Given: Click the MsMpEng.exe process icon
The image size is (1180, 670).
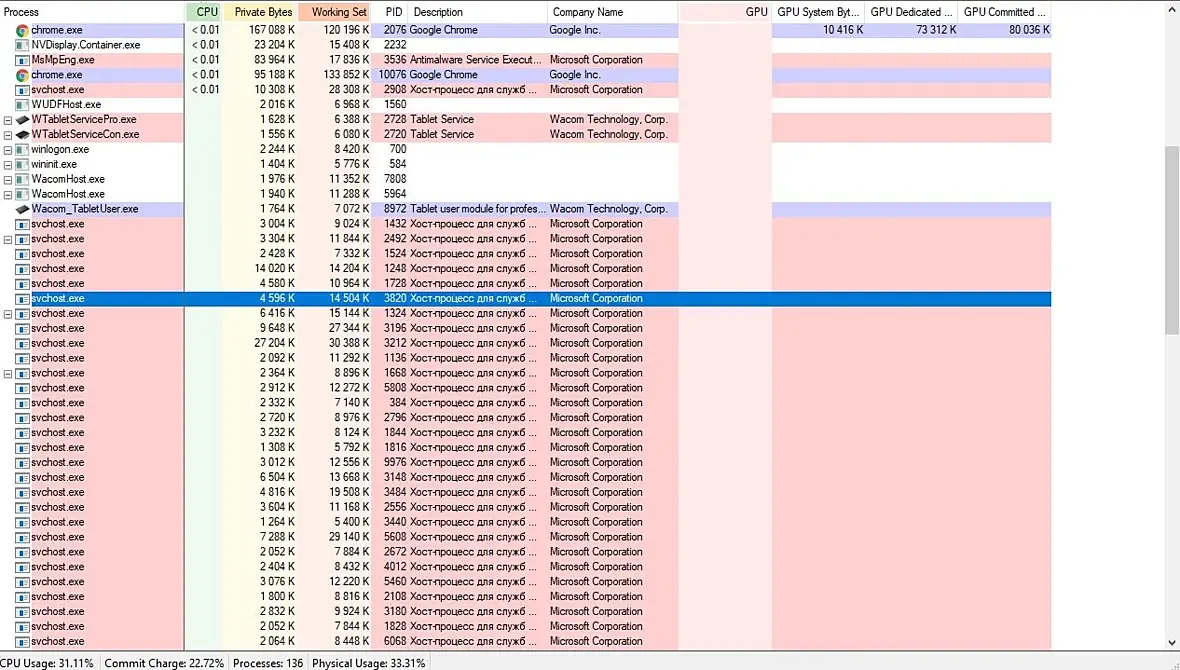Looking at the screenshot, I should [x=23, y=60].
